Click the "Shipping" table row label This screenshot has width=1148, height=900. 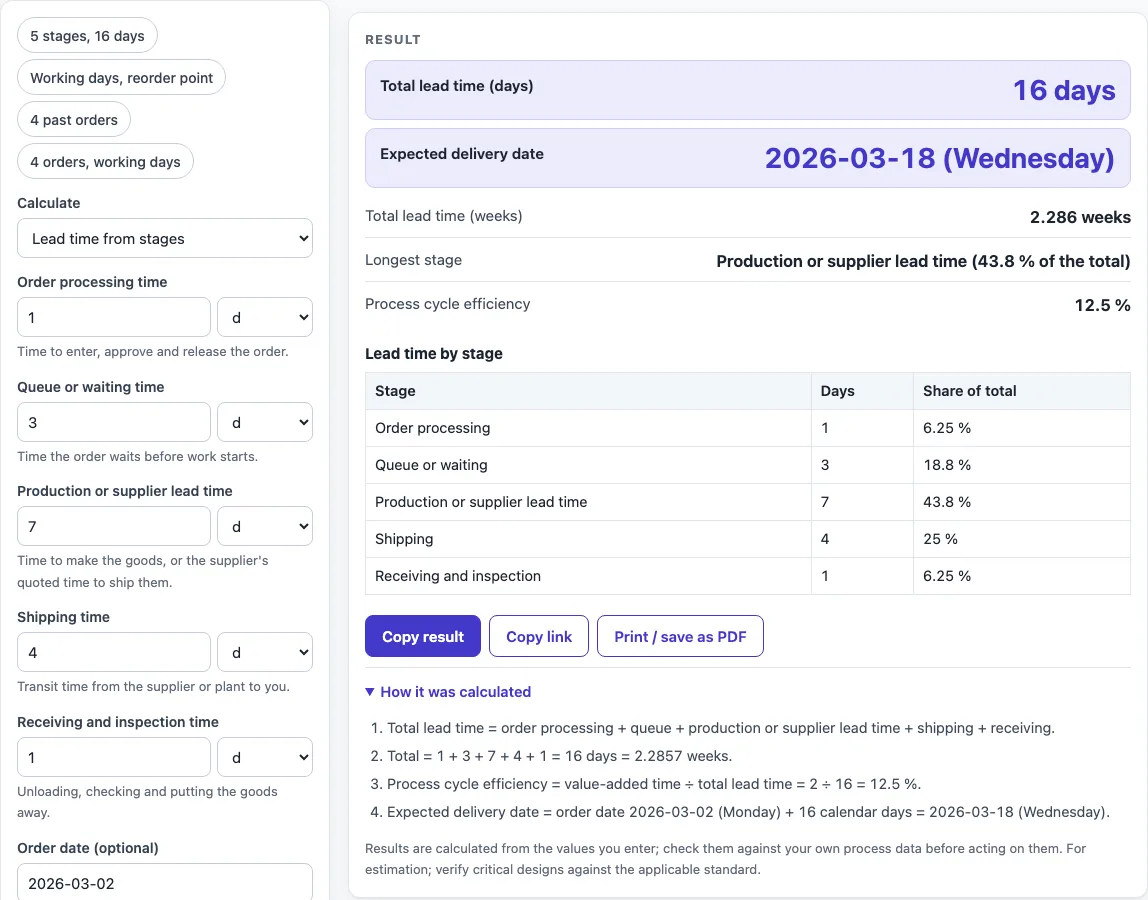point(404,539)
